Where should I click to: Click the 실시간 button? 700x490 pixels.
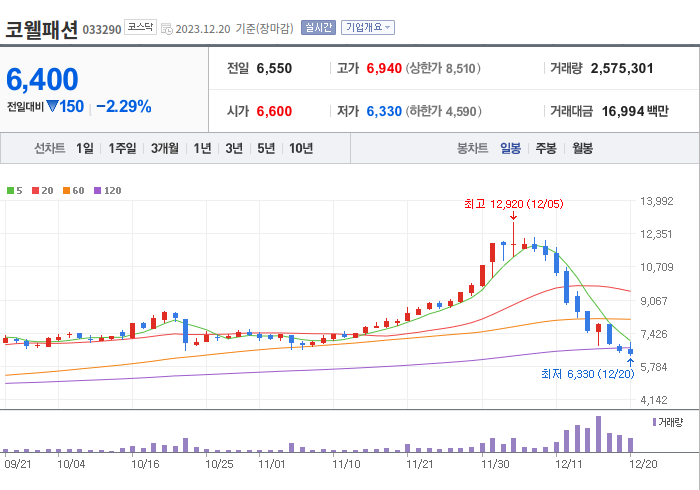[318, 28]
